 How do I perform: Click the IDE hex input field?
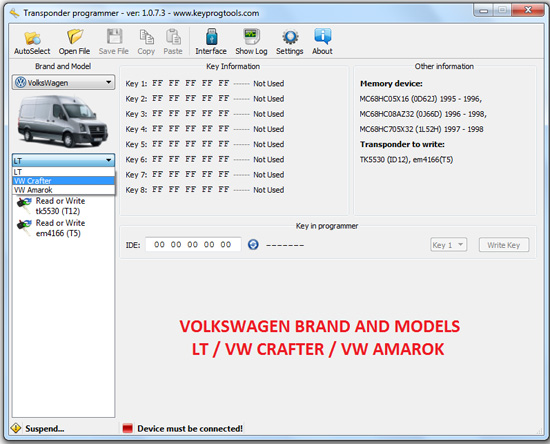[x=193, y=244]
